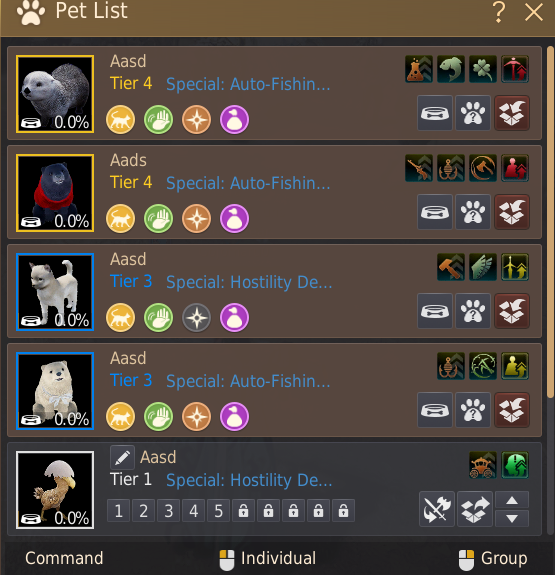Open help question mark in Pet List header

(x=499, y=12)
